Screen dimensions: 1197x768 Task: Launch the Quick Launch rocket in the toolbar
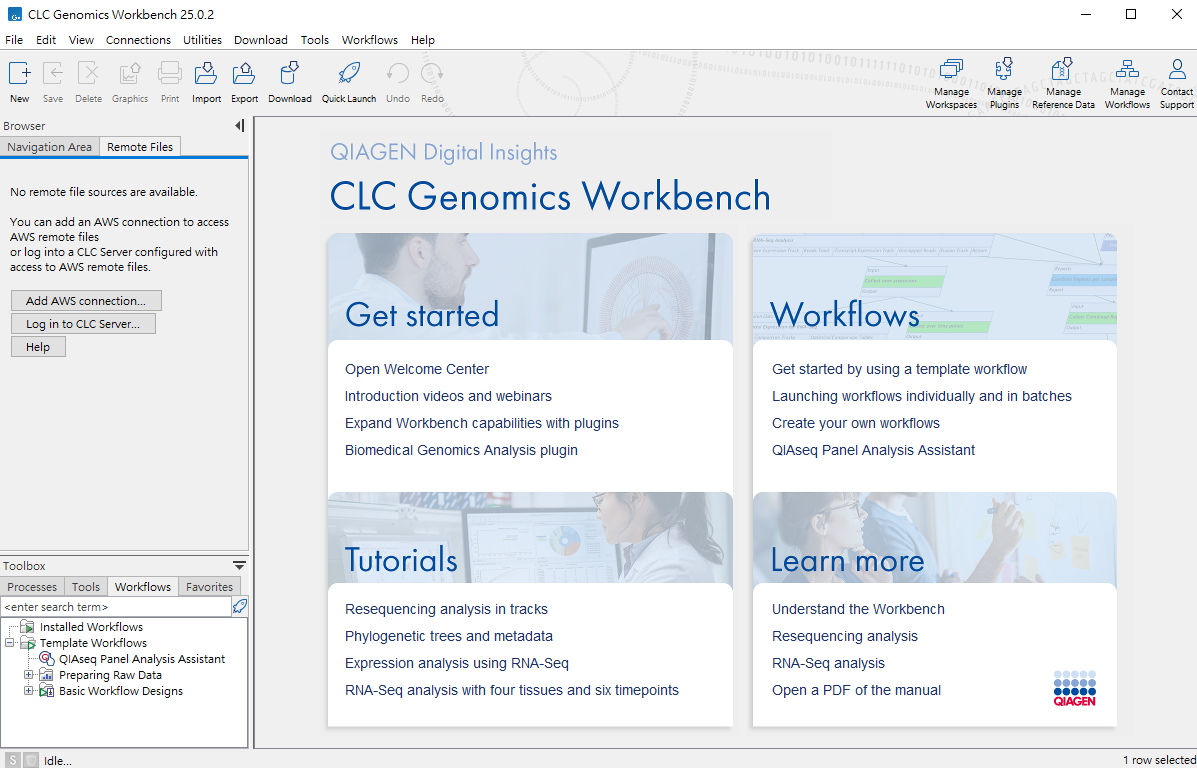349,73
